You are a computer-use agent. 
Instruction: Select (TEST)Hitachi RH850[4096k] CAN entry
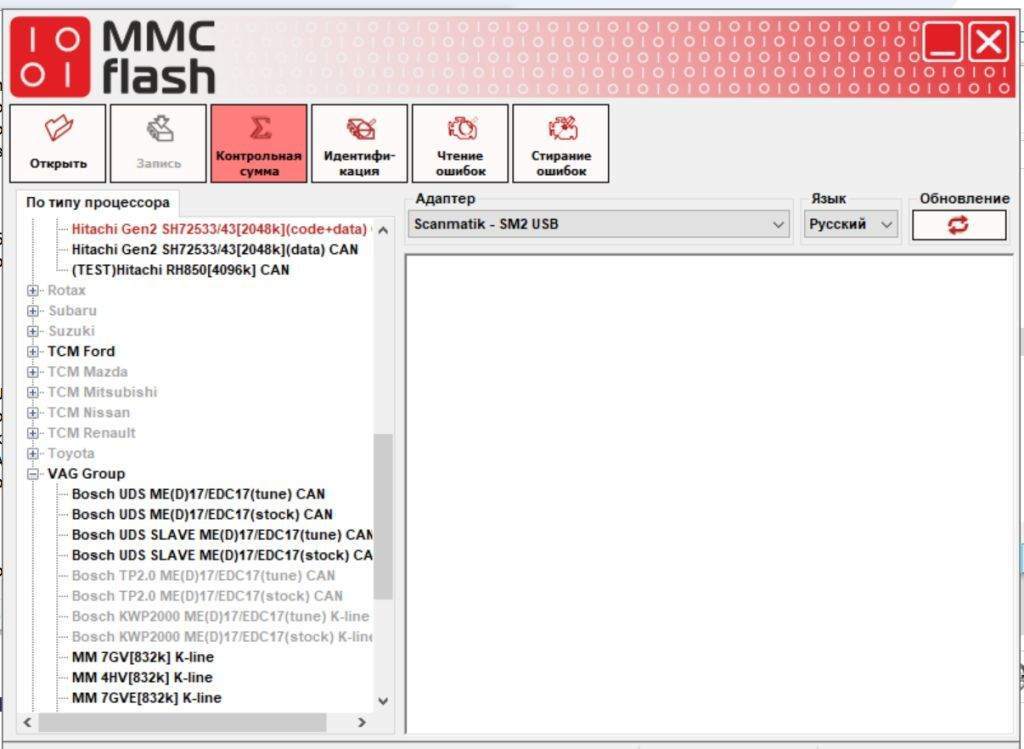click(x=180, y=270)
